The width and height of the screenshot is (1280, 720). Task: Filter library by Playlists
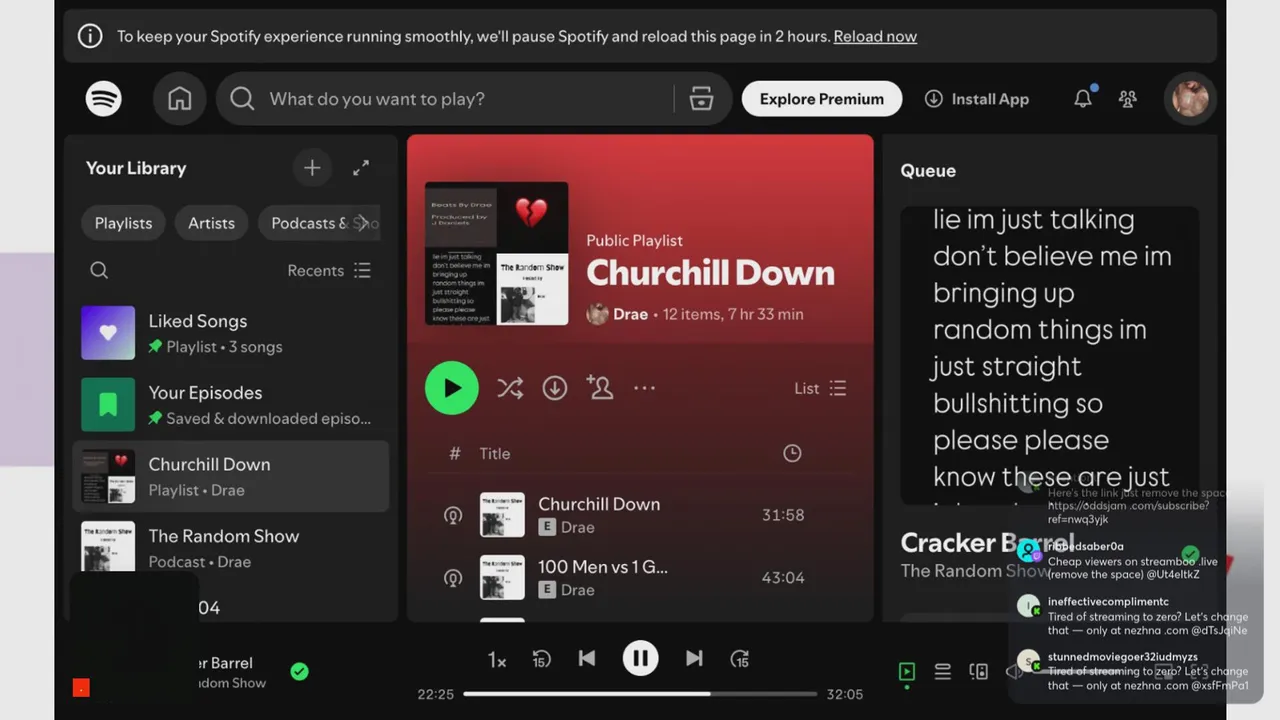(x=124, y=223)
